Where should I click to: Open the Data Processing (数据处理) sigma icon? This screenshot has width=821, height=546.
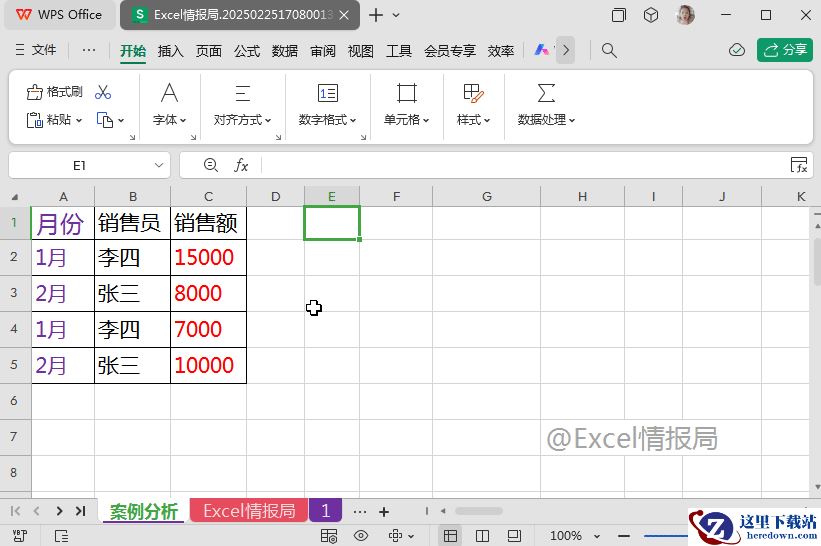546,93
